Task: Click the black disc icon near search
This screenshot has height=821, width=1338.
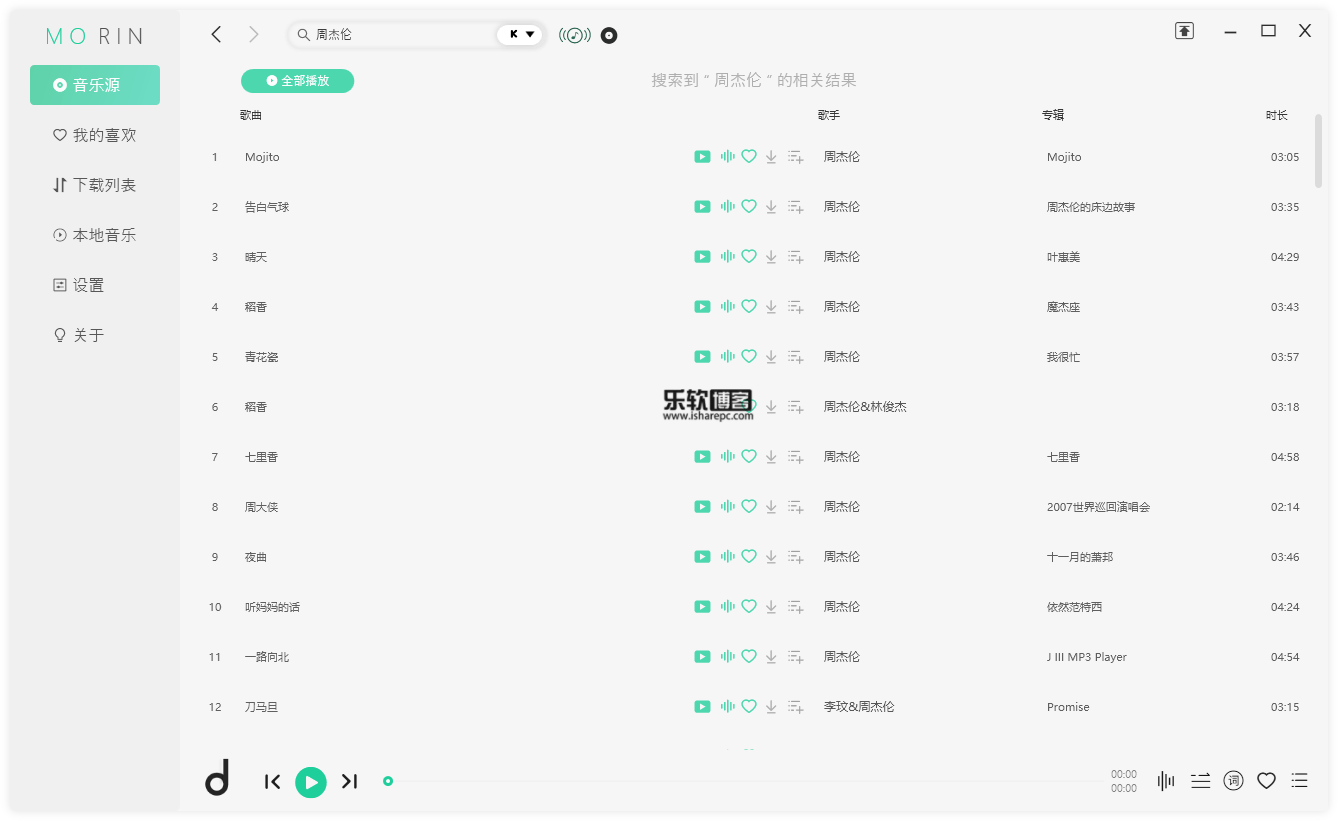Action: click(x=609, y=36)
